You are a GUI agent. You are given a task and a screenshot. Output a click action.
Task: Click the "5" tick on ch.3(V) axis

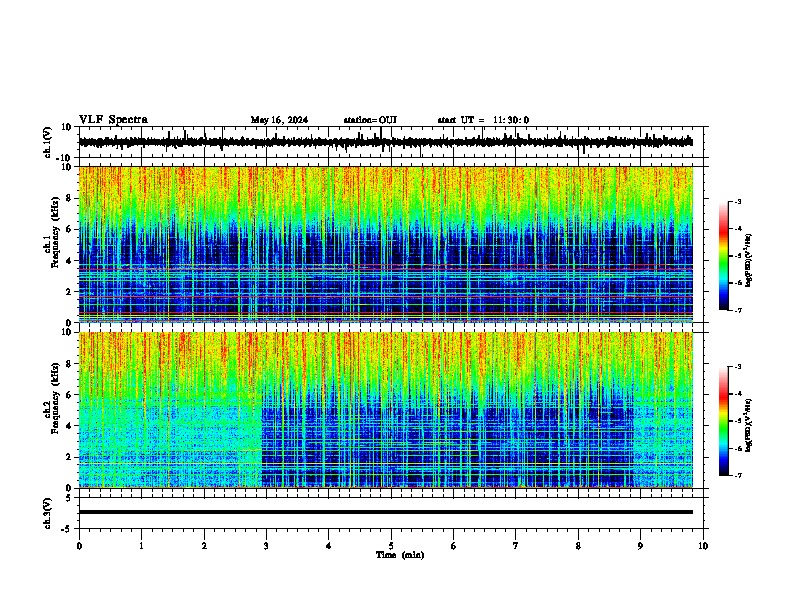[69, 497]
